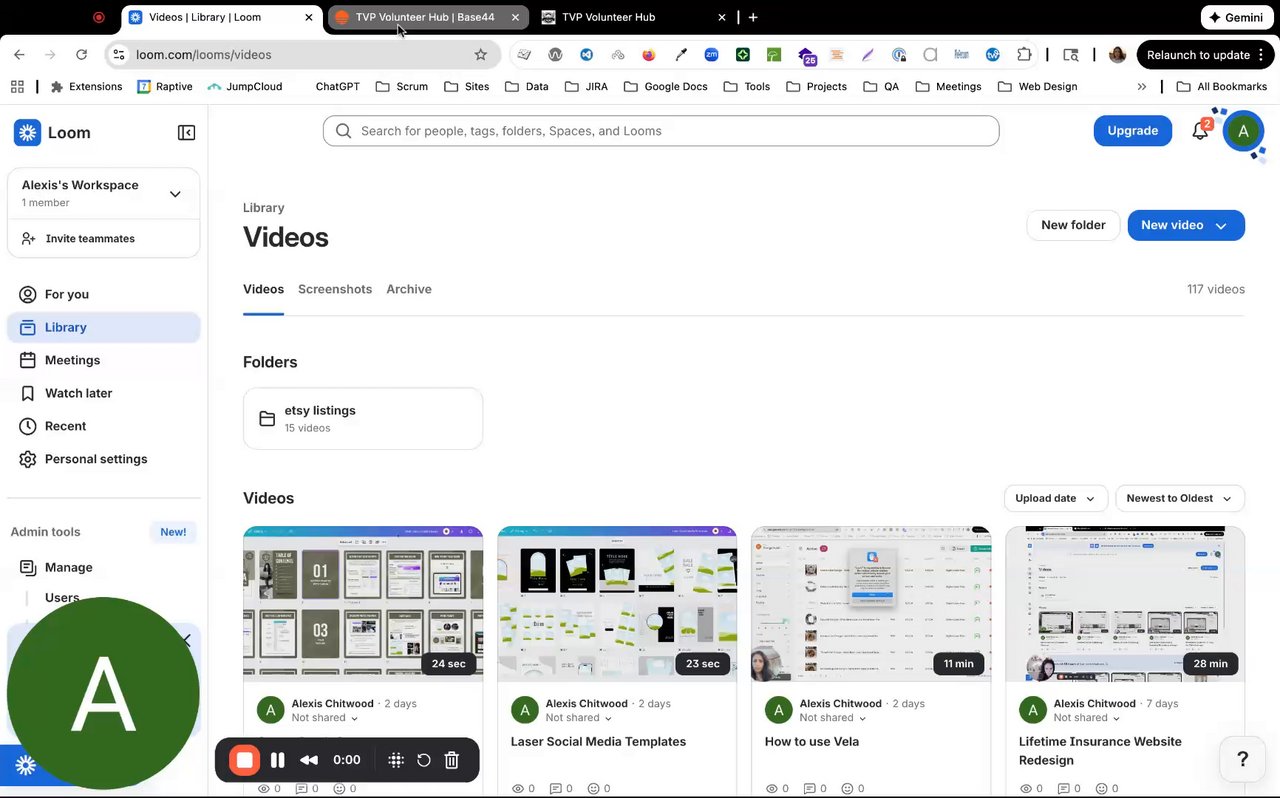Open Not shared dropdown for the 24 sec video

[x=325, y=718]
